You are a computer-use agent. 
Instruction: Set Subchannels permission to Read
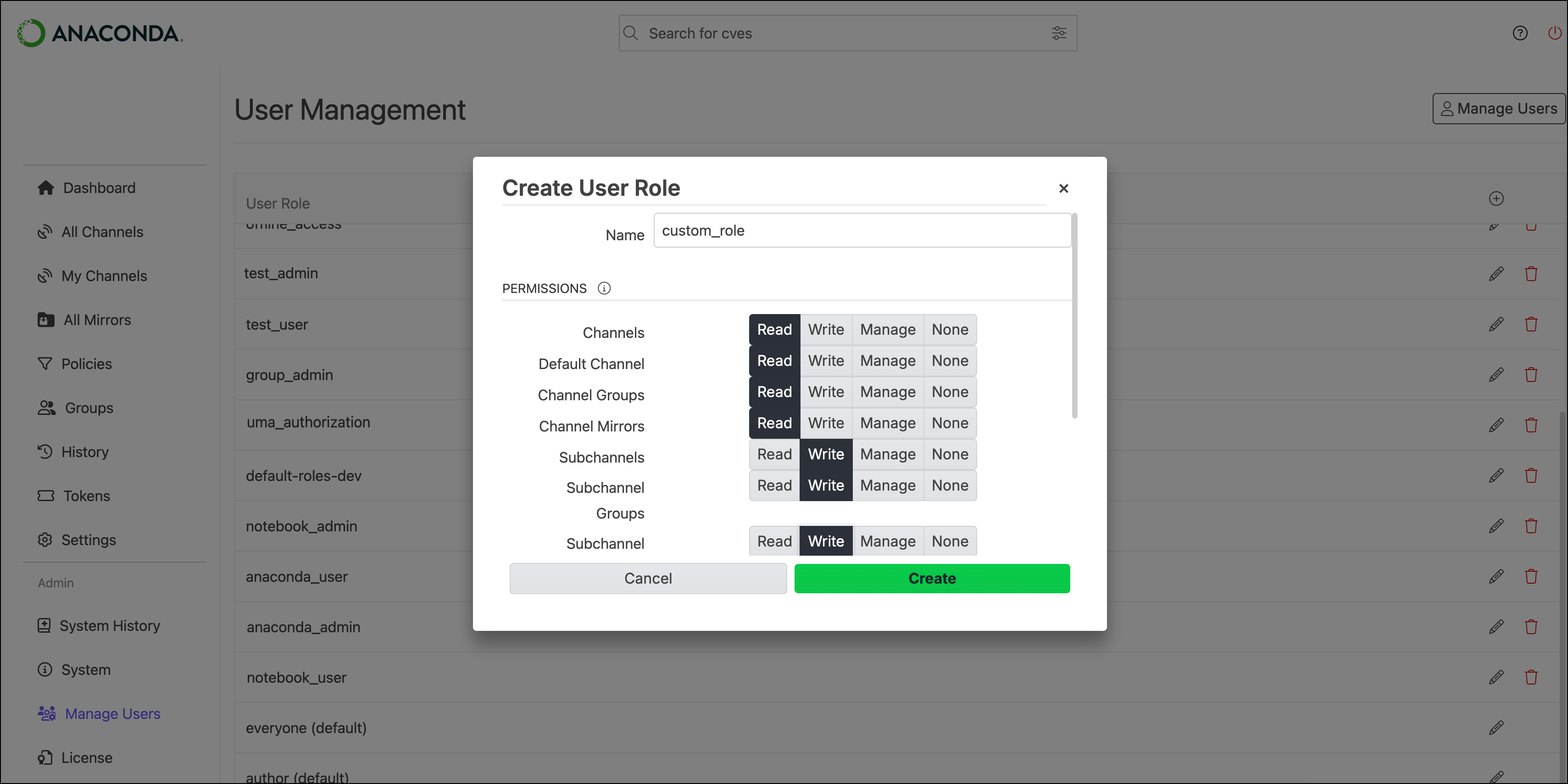point(773,454)
